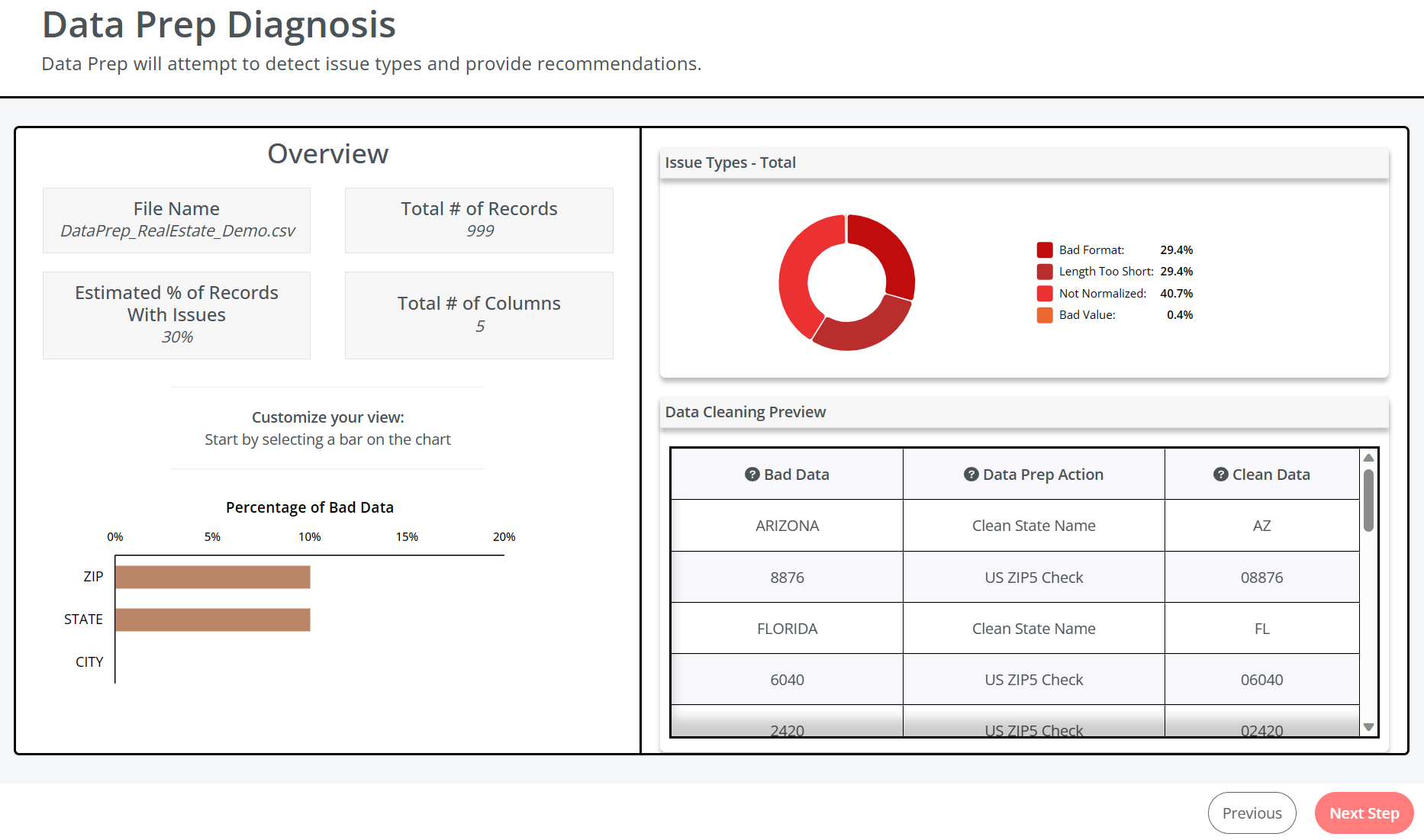Image resolution: width=1424 pixels, height=840 pixels.
Task: Click the FL clean data cell
Action: coord(1262,629)
